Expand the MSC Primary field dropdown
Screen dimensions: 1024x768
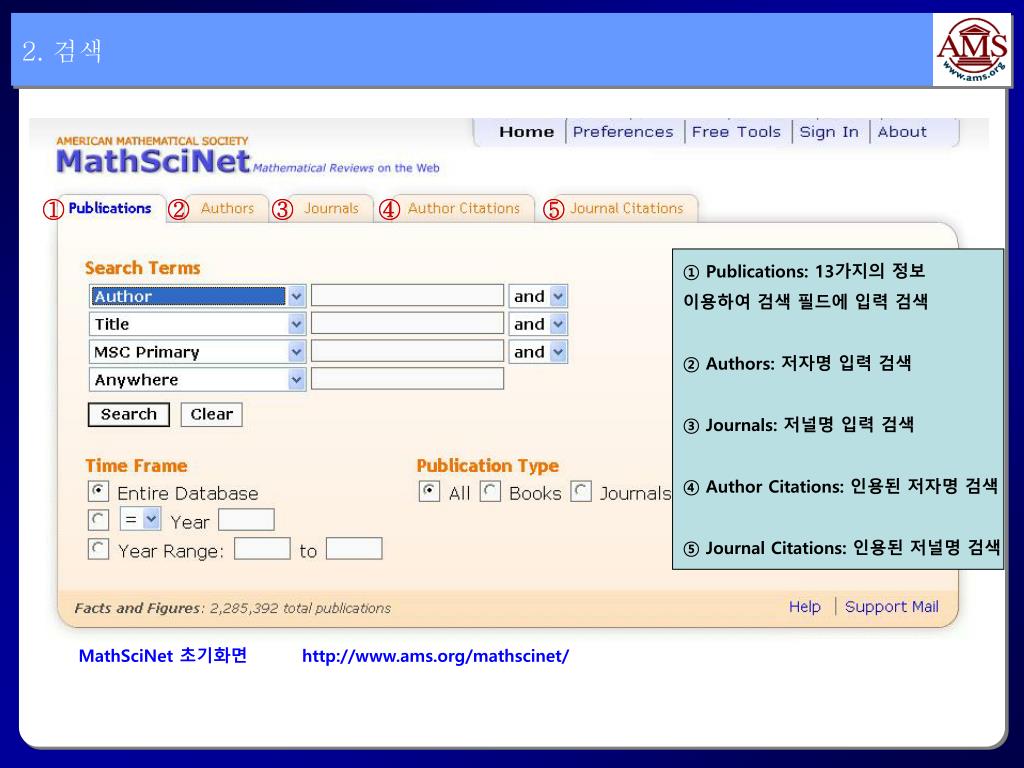296,352
